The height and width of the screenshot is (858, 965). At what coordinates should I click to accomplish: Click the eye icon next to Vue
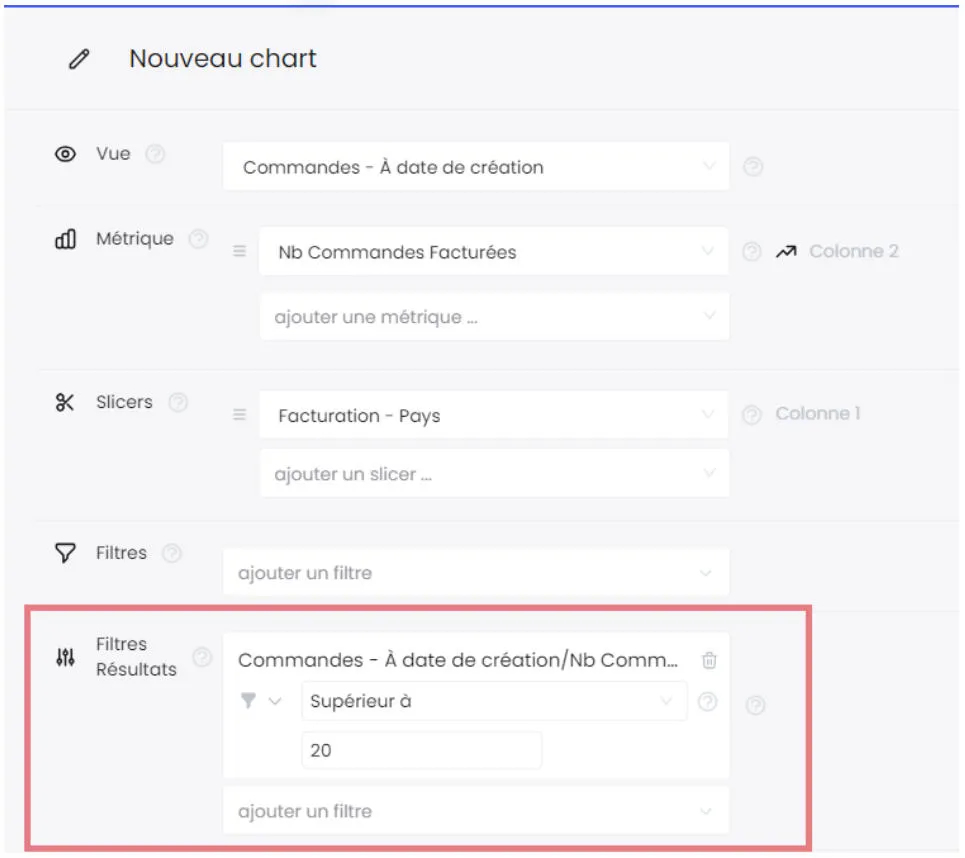coord(65,154)
